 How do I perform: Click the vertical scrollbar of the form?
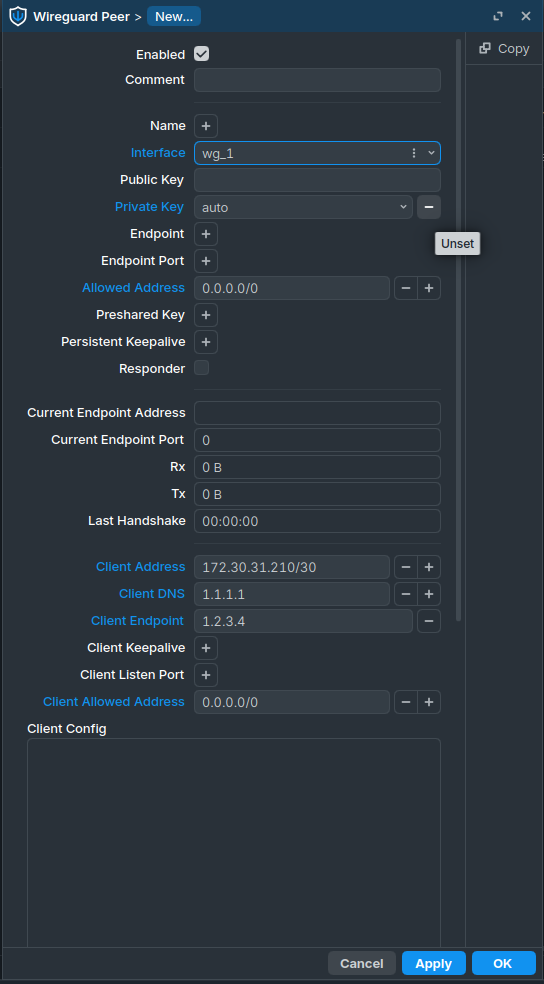click(459, 329)
